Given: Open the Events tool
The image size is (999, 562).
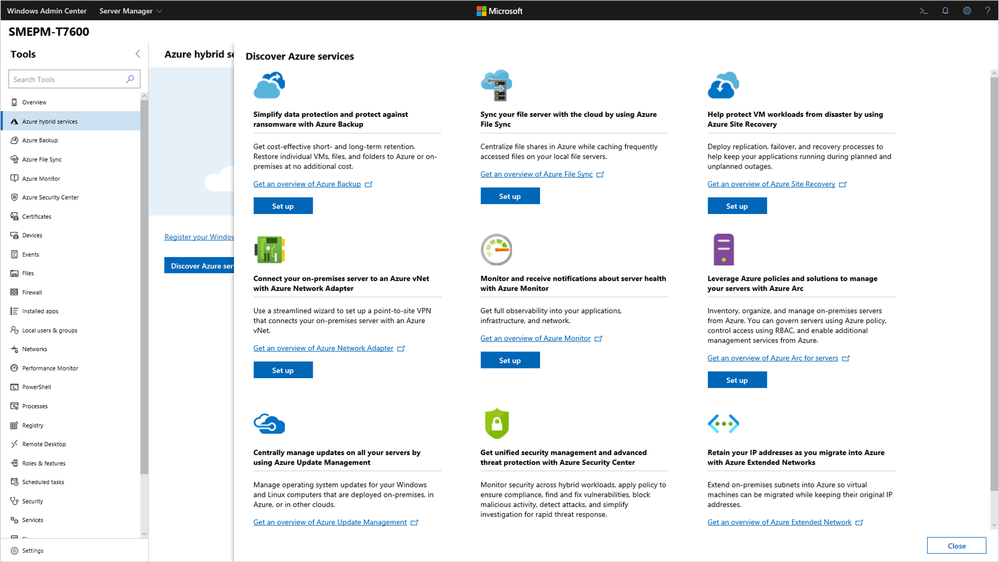Looking at the screenshot, I should tap(71, 254).
